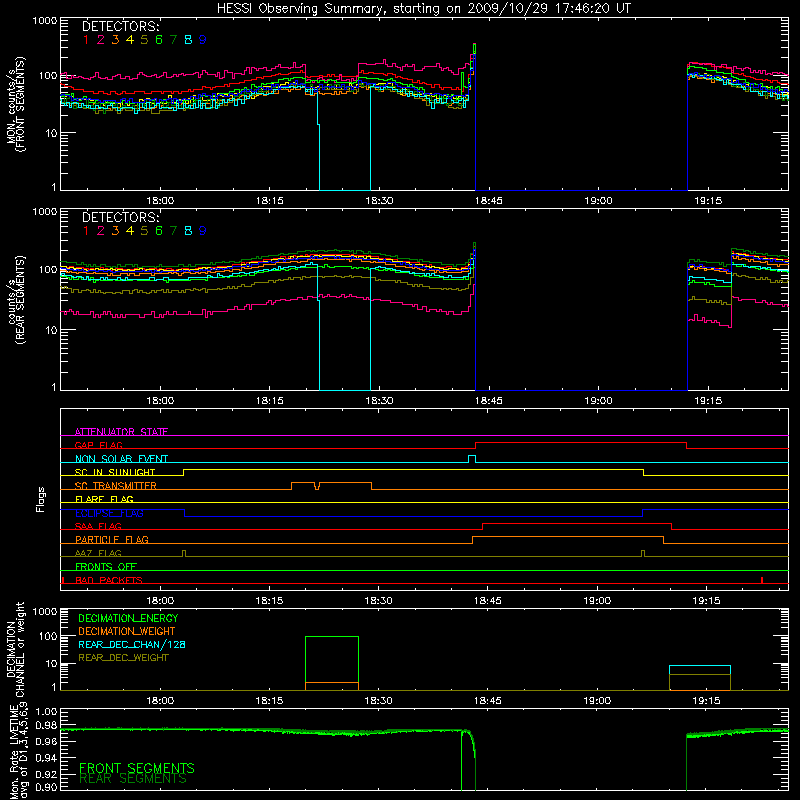The width and height of the screenshot is (800, 800).
Task: Click red detector 1 in the rear segments legend
Action: 86,231
